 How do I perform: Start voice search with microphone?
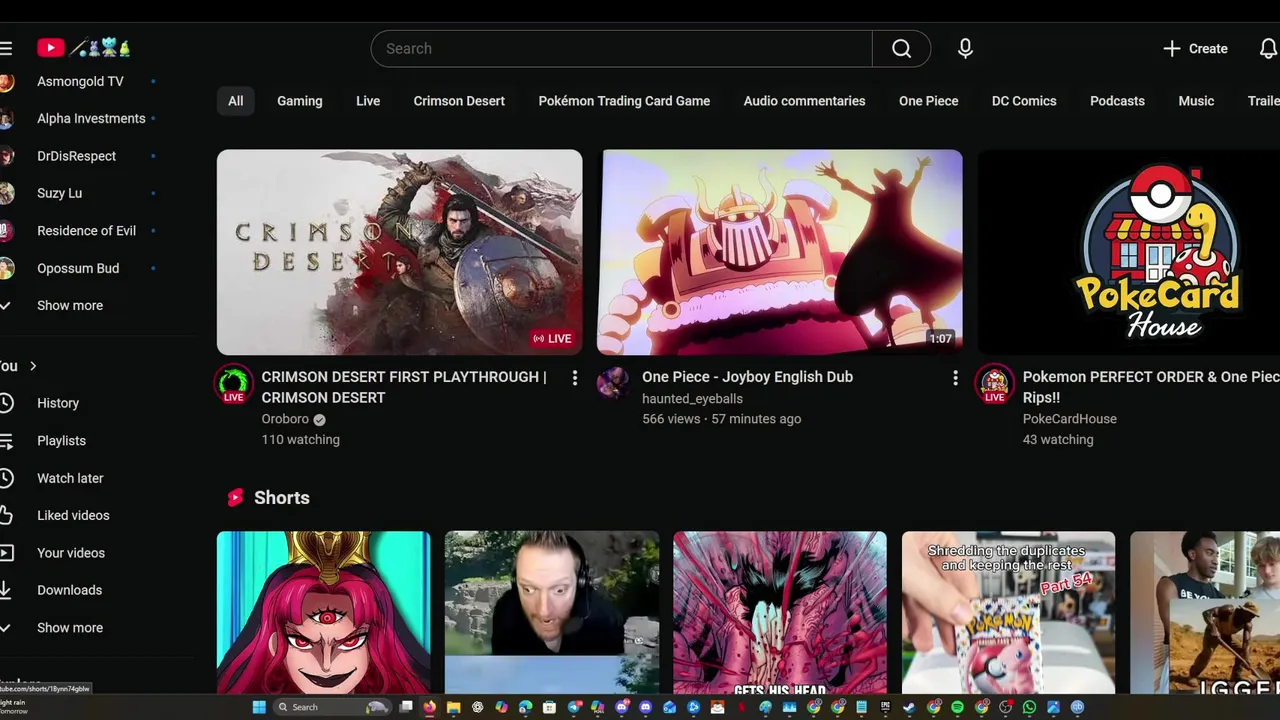[965, 48]
